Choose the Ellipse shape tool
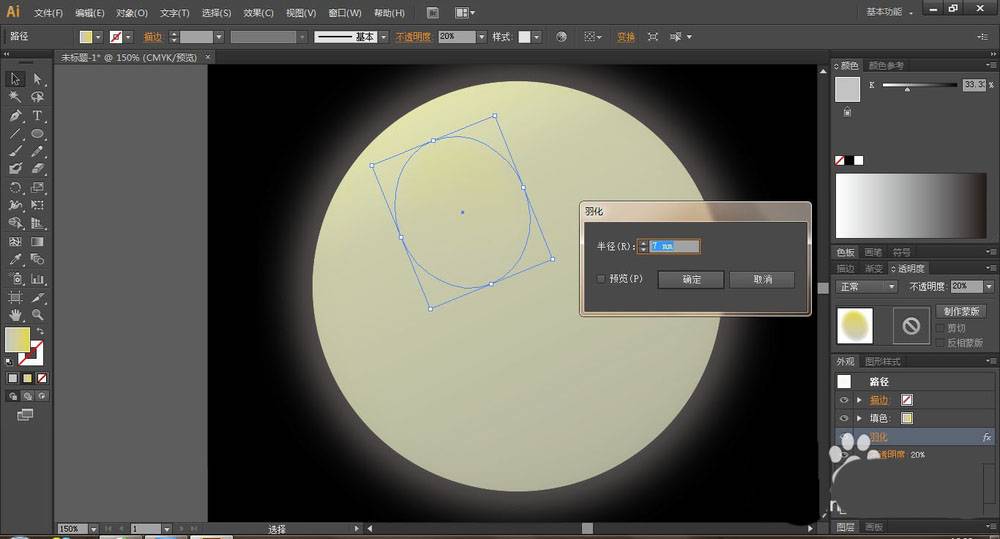1000x539 pixels. (x=37, y=133)
